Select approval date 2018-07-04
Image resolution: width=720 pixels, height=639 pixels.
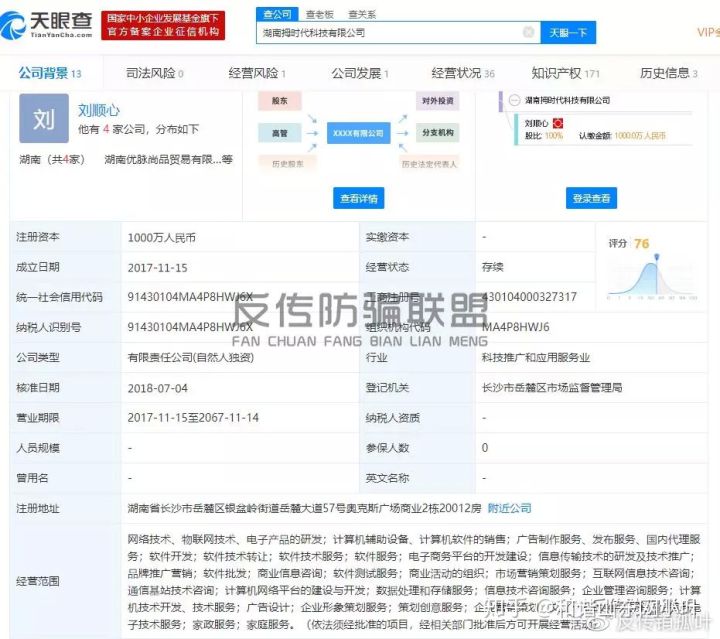click(158, 388)
